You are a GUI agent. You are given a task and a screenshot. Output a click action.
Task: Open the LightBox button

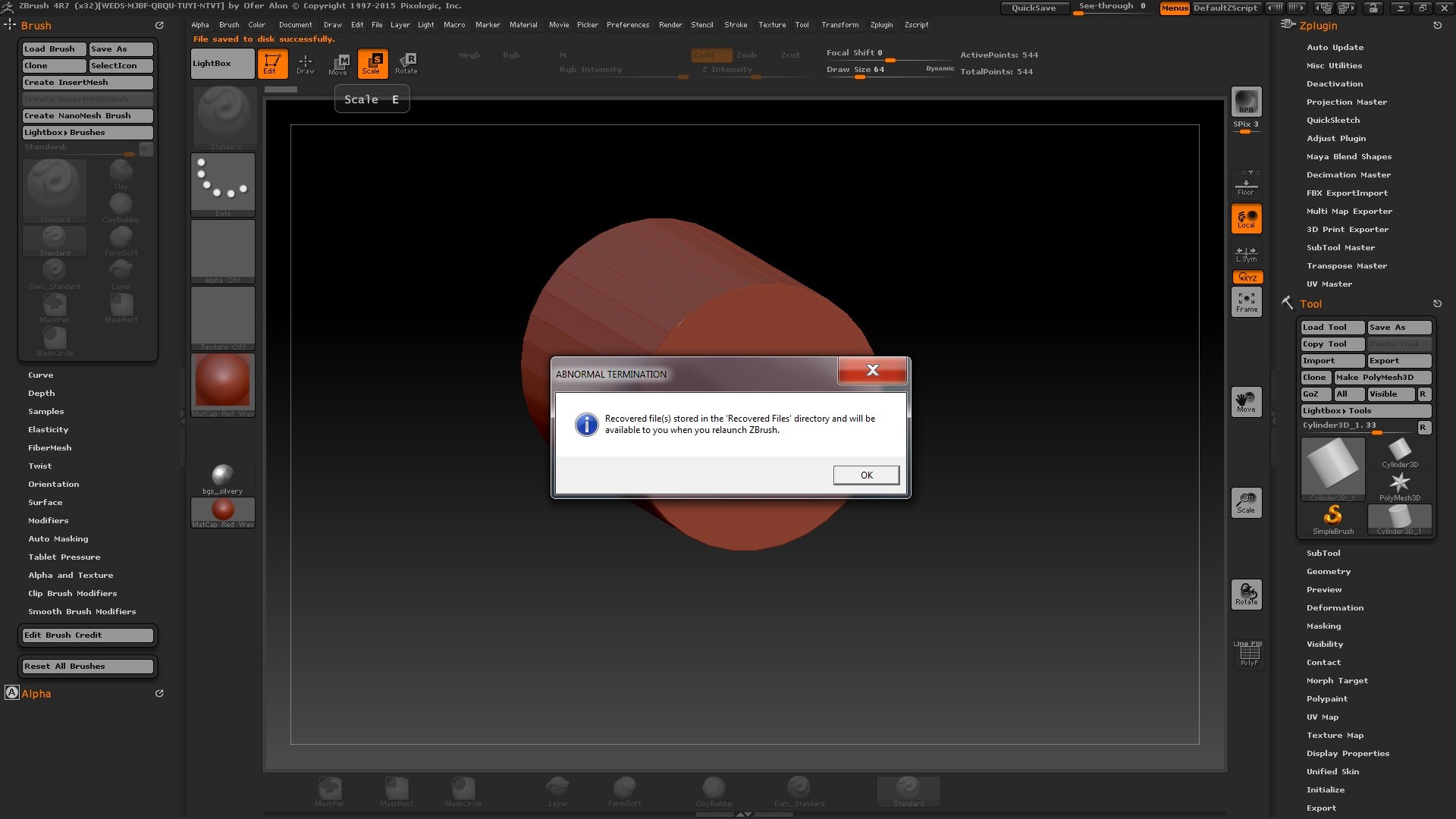tap(223, 64)
